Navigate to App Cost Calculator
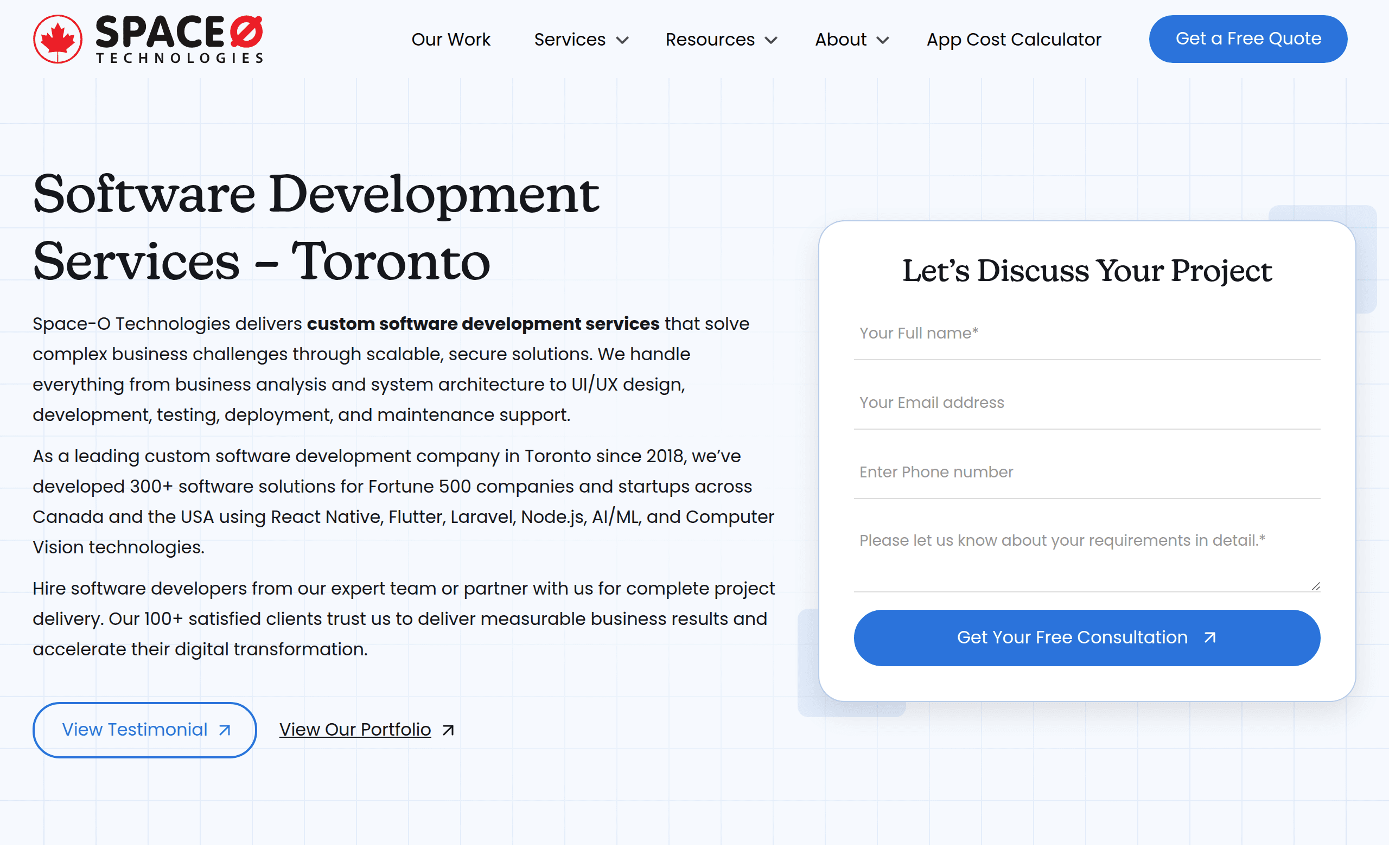The image size is (1389, 868). click(1013, 39)
